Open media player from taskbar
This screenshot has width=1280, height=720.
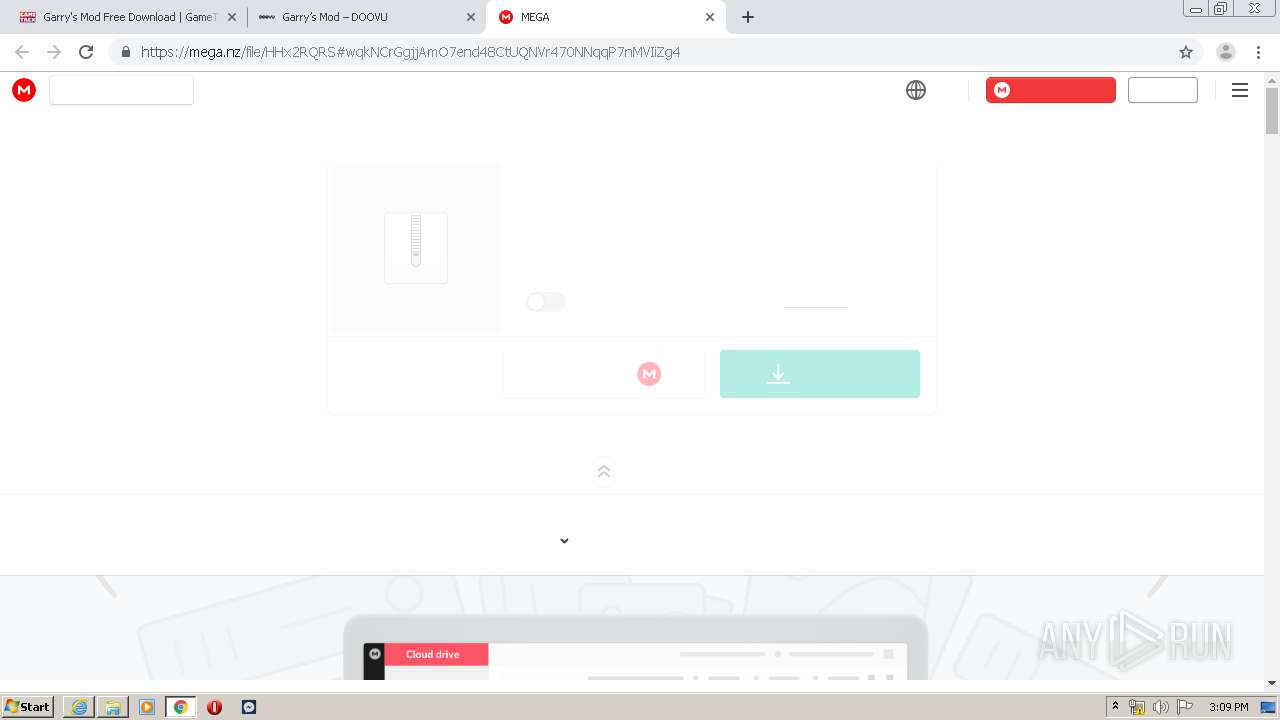[147, 707]
